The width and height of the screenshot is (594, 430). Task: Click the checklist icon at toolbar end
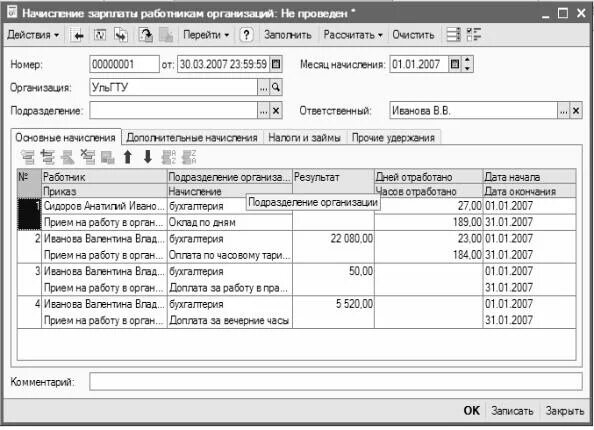(x=474, y=35)
